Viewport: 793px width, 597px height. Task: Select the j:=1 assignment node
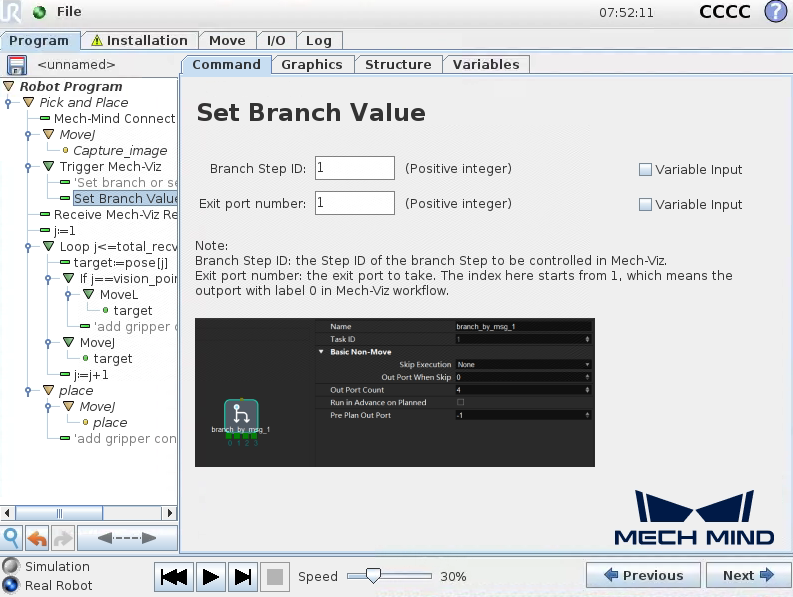[x=65, y=231]
